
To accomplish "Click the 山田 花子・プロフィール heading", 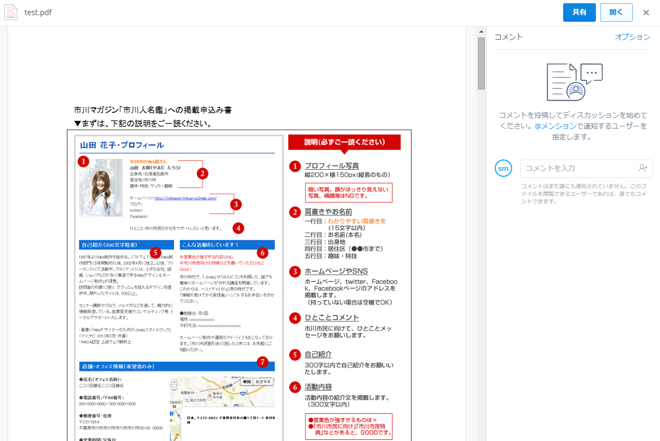I will (122, 145).
